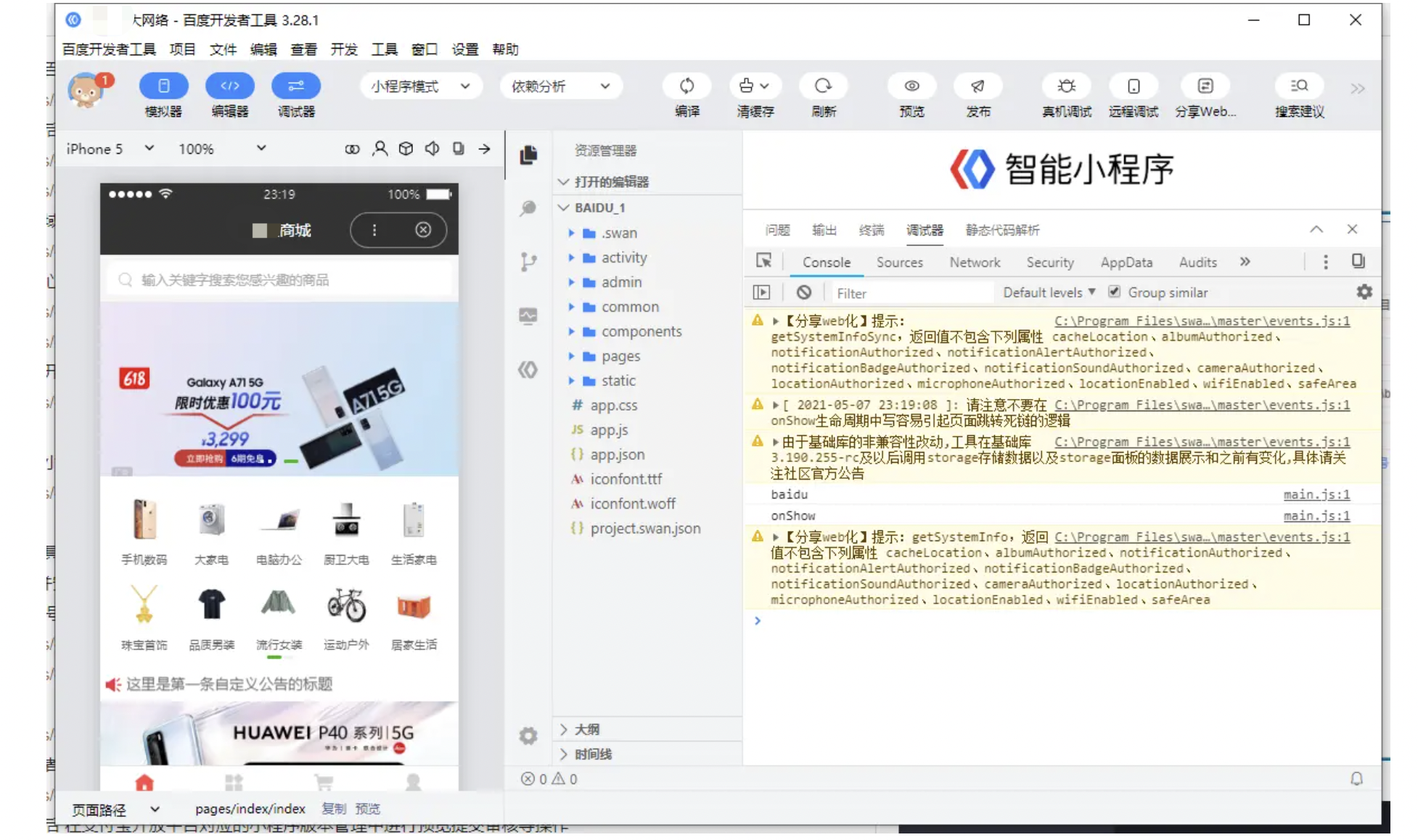Click the simulator rotate device icon
Image resolution: width=1418 pixels, height=840 pixels.
point(458,149)
